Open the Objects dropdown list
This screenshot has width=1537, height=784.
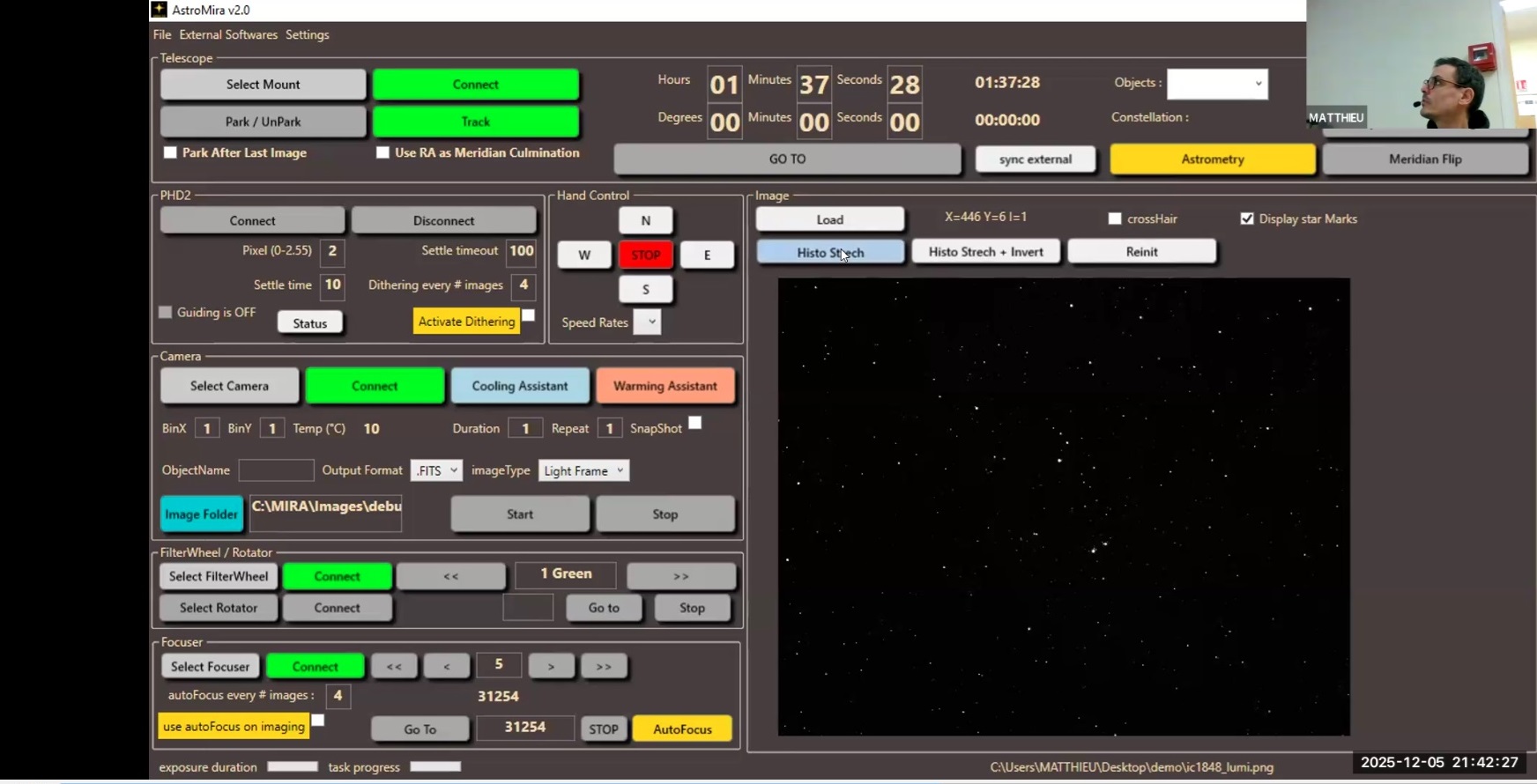[1217, 84]
